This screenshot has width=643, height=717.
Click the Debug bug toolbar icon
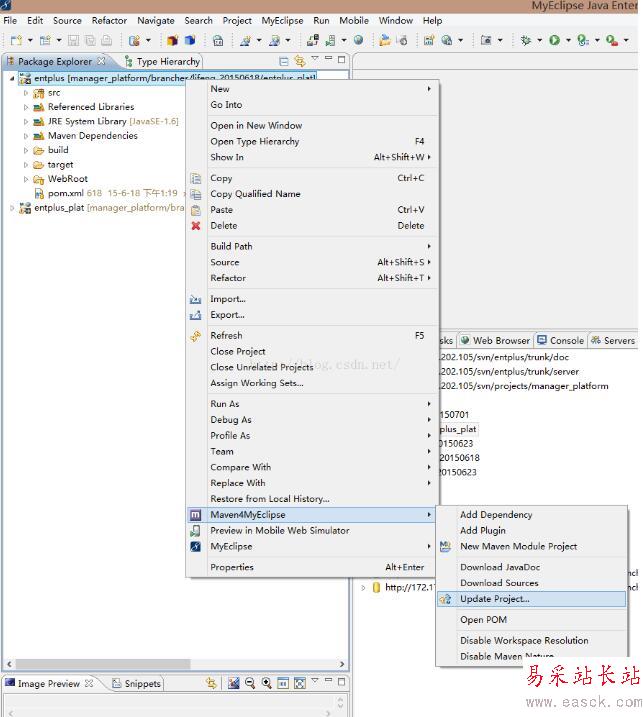(x=525, y=40)
